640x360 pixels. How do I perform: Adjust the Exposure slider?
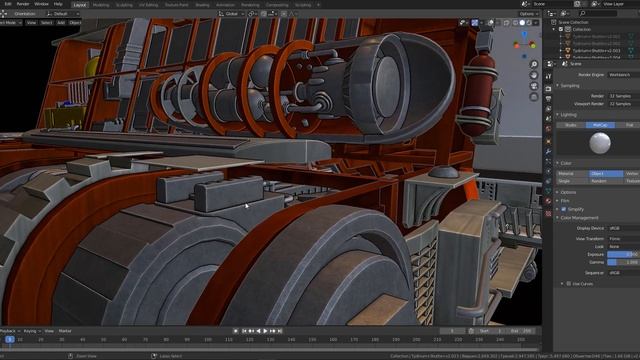coord(624,254)
